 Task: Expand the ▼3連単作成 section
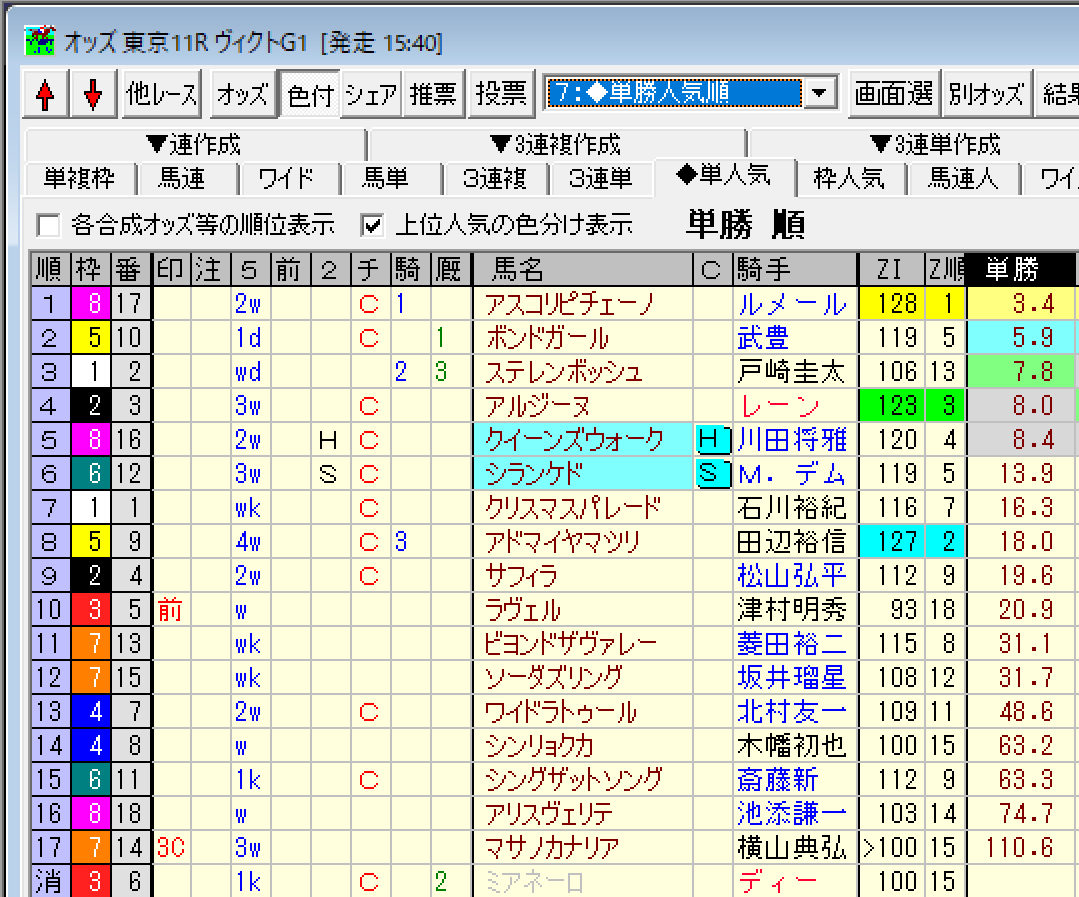click(x=934, y=145)
